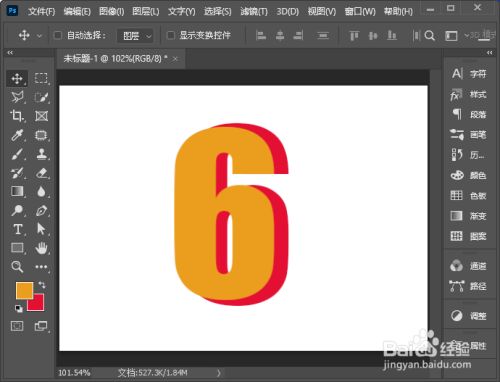Change the screen mode

tap(41, 326)
